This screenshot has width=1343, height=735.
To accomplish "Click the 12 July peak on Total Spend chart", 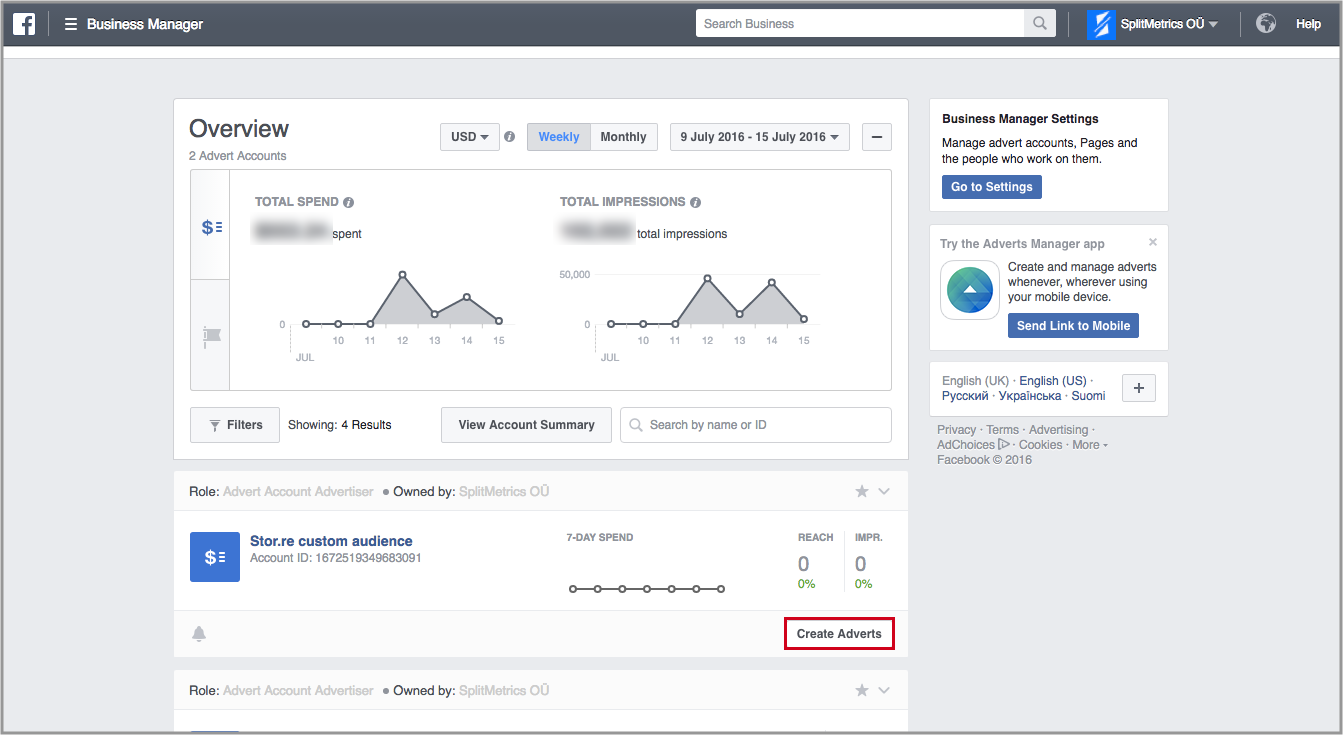I will pyautogui.click(x=402, y=274).
